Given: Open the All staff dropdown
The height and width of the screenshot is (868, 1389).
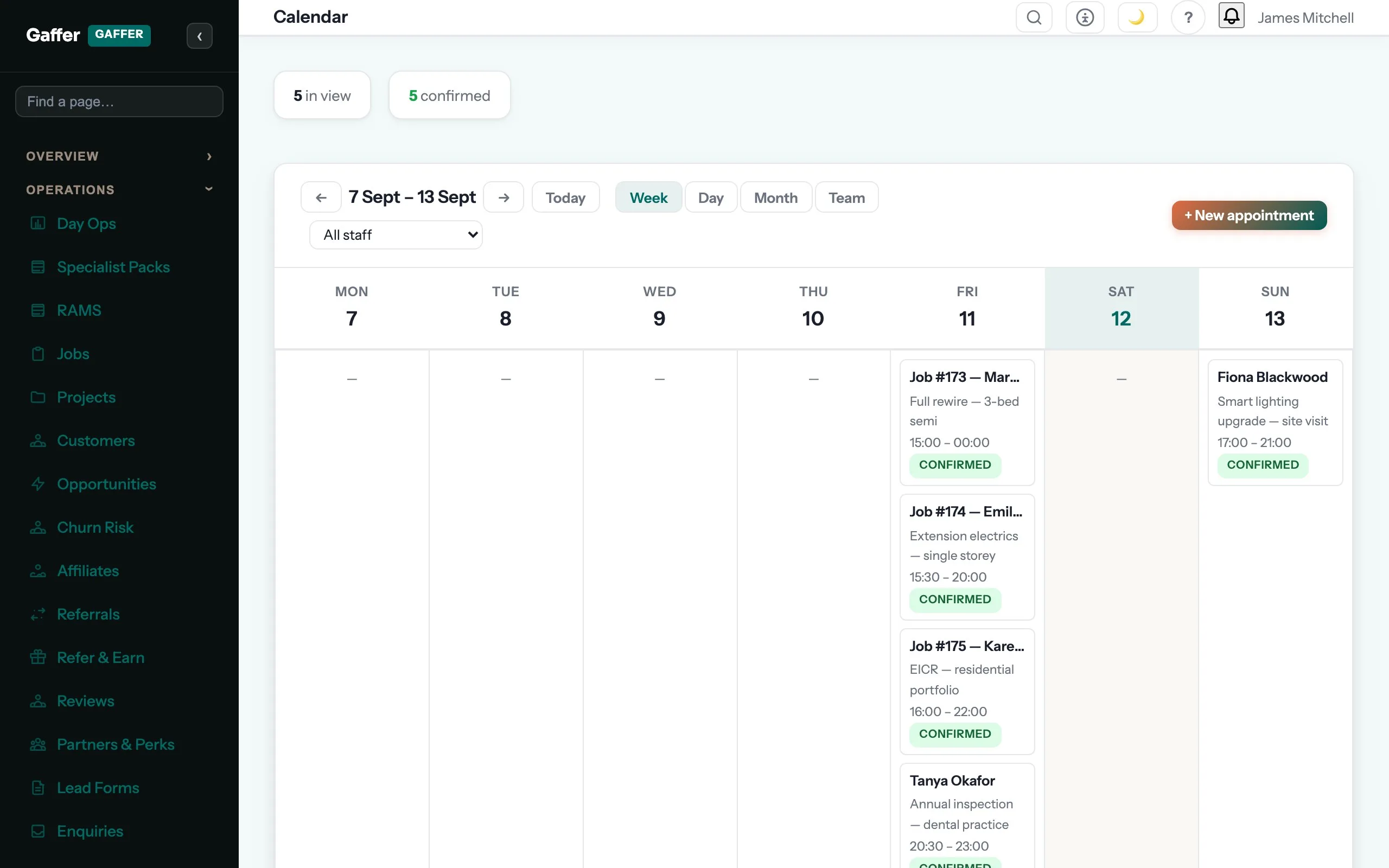Looking at the screenshot, I should coord(396,235).
